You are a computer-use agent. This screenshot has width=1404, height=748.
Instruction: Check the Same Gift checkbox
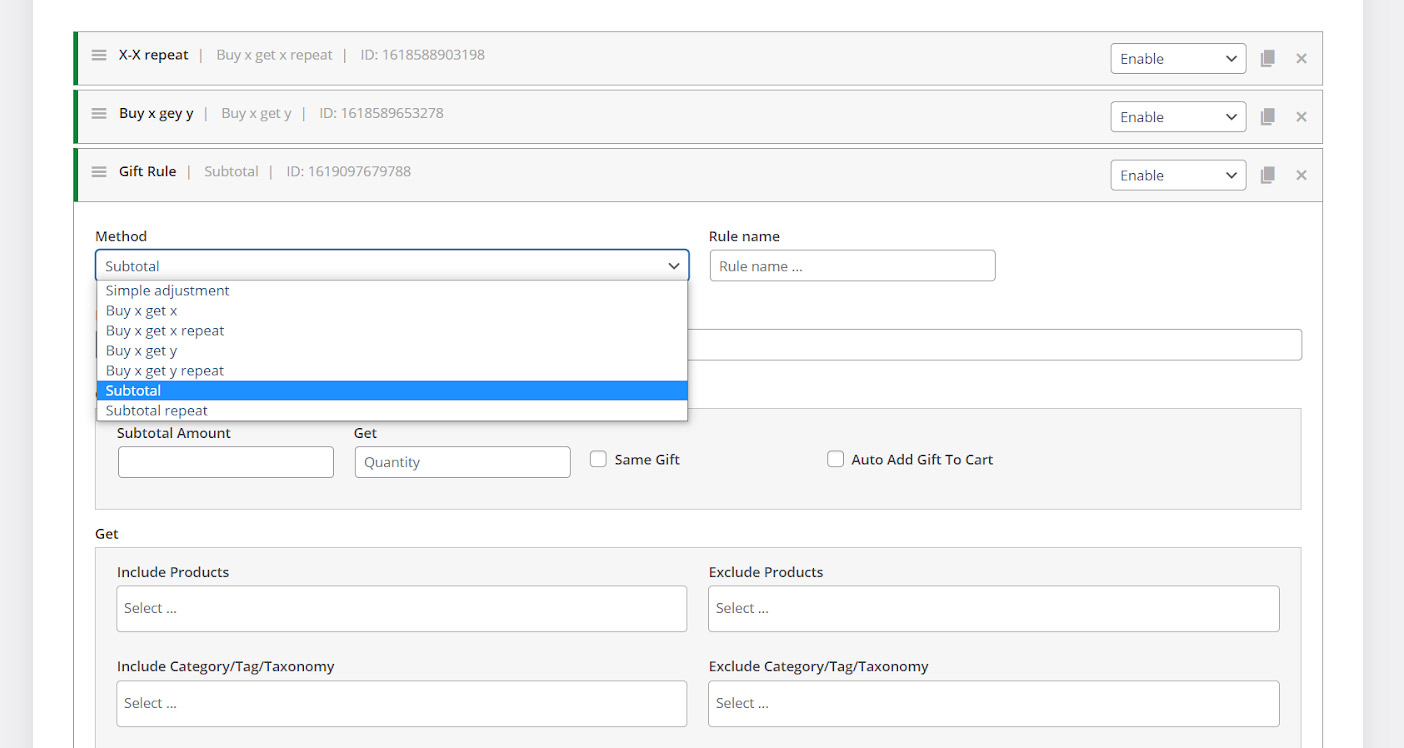[598, 459]
